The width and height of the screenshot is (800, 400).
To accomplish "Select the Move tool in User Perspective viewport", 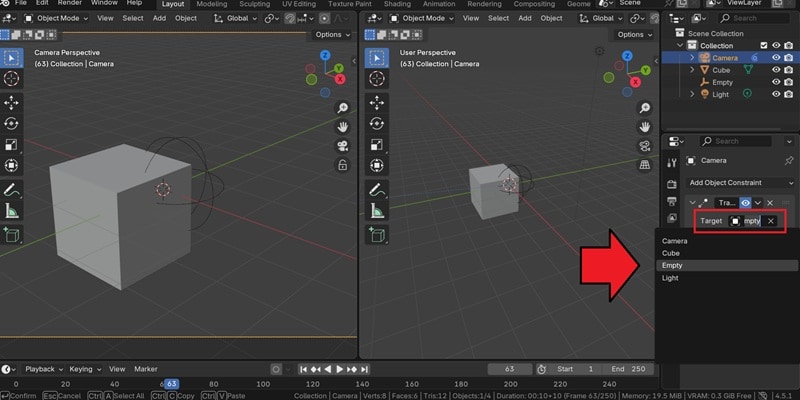I will pyautogui.click(x=377, y=103).
